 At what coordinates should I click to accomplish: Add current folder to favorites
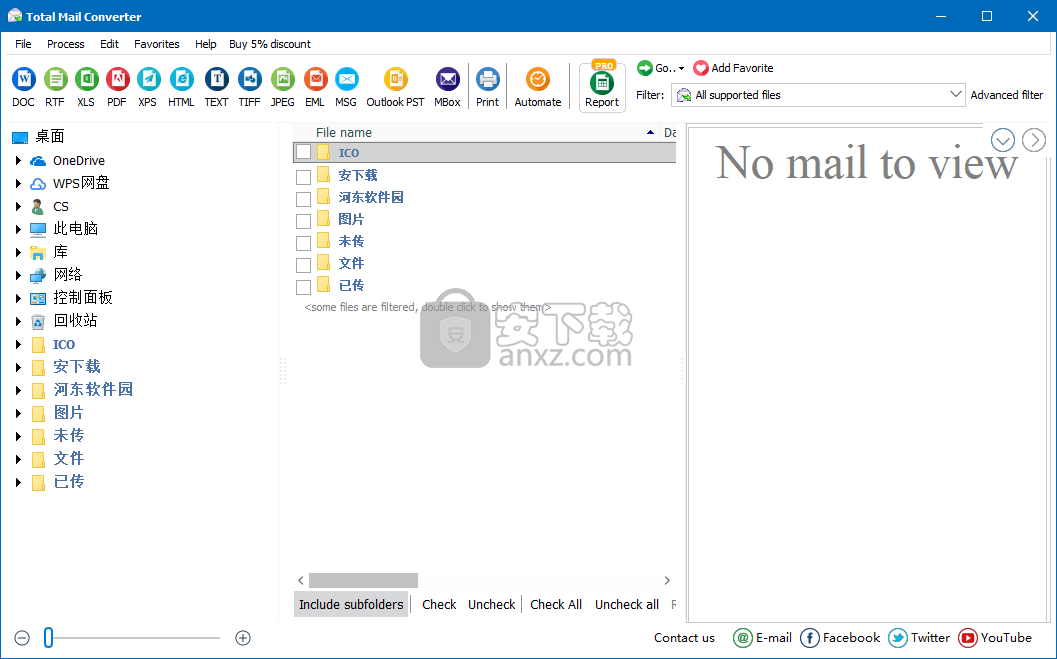point(733,68)
